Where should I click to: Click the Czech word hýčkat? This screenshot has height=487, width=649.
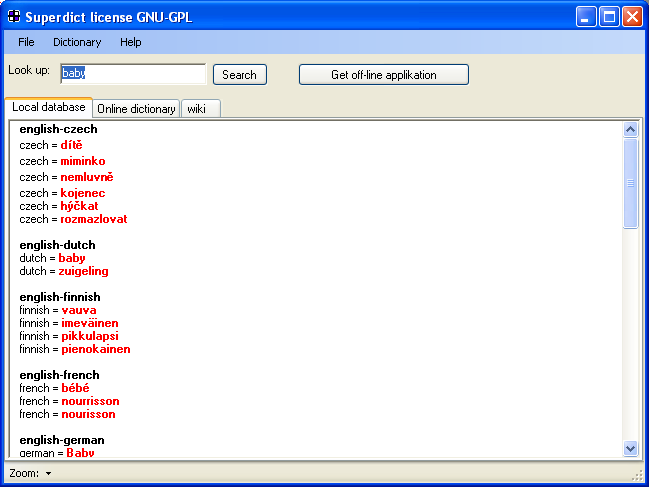point(79,206)
